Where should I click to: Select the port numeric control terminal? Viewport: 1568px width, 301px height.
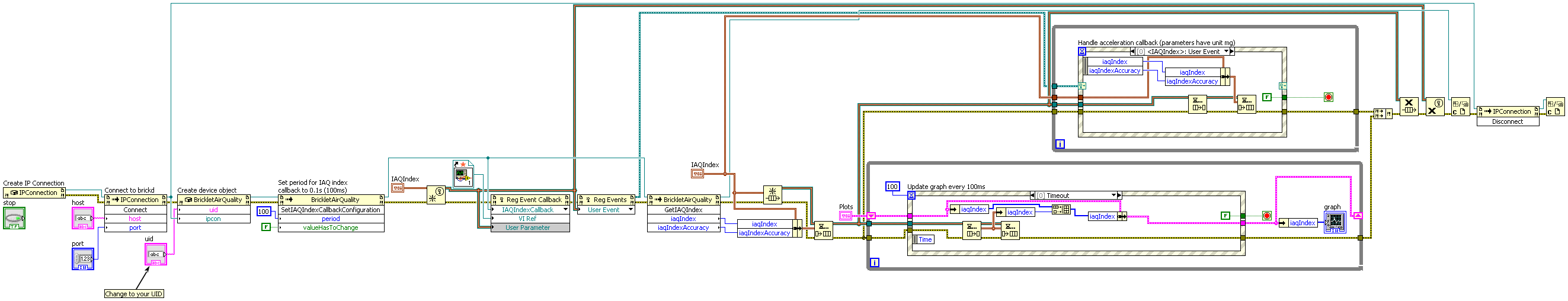pyautogui.click(x=83, y=259)
